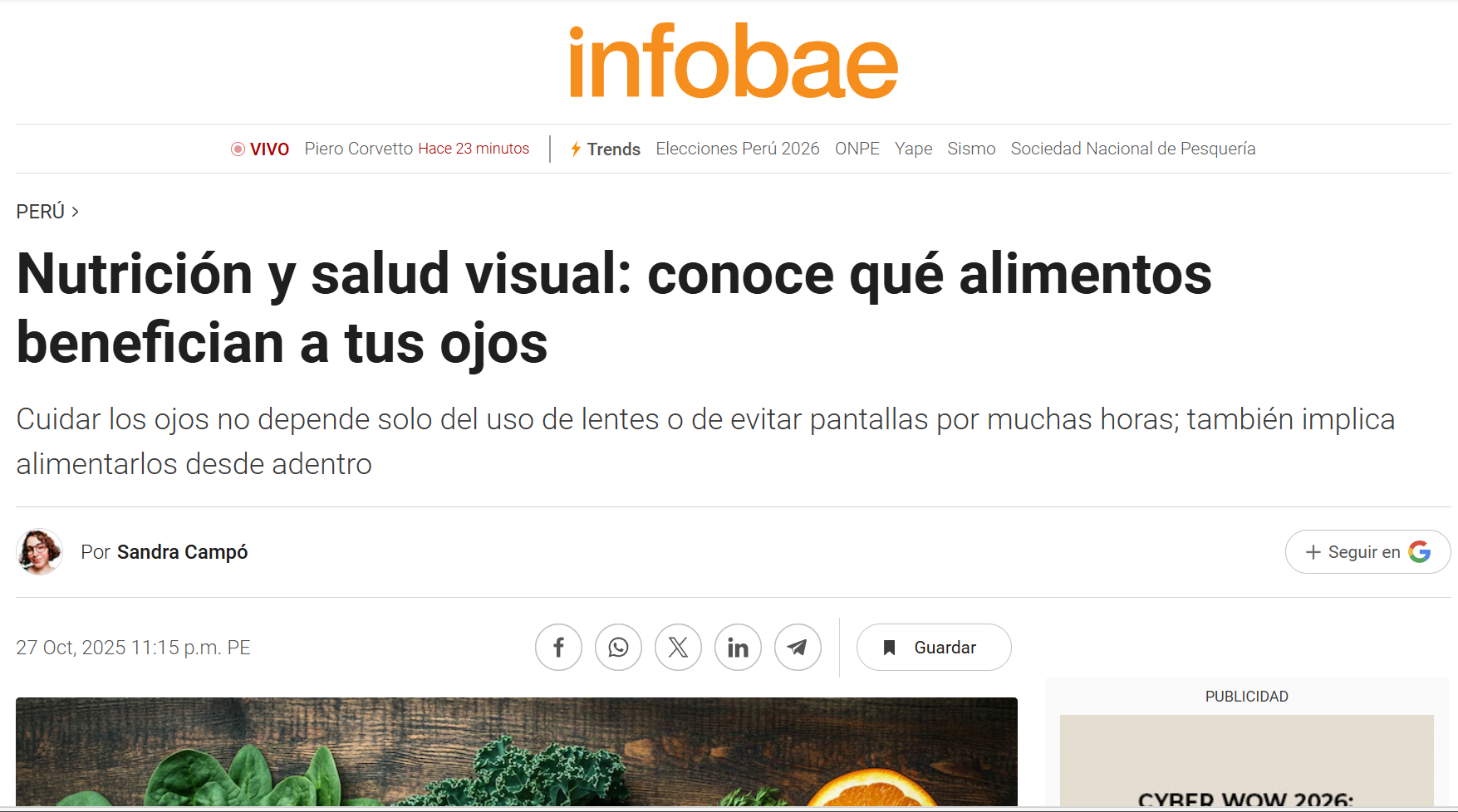Open the PERÚ section breadcrumb
Image resolution: width=1458 pixels, height=812 pixels.
click(41, 212)
